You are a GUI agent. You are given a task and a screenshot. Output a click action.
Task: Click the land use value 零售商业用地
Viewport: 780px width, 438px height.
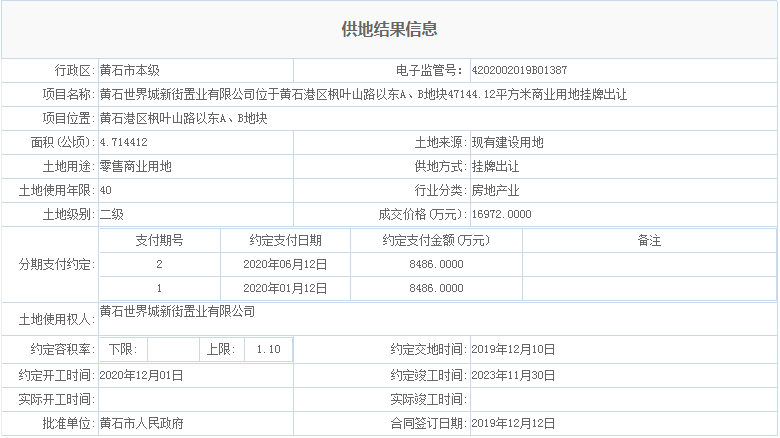coord(136,166)
